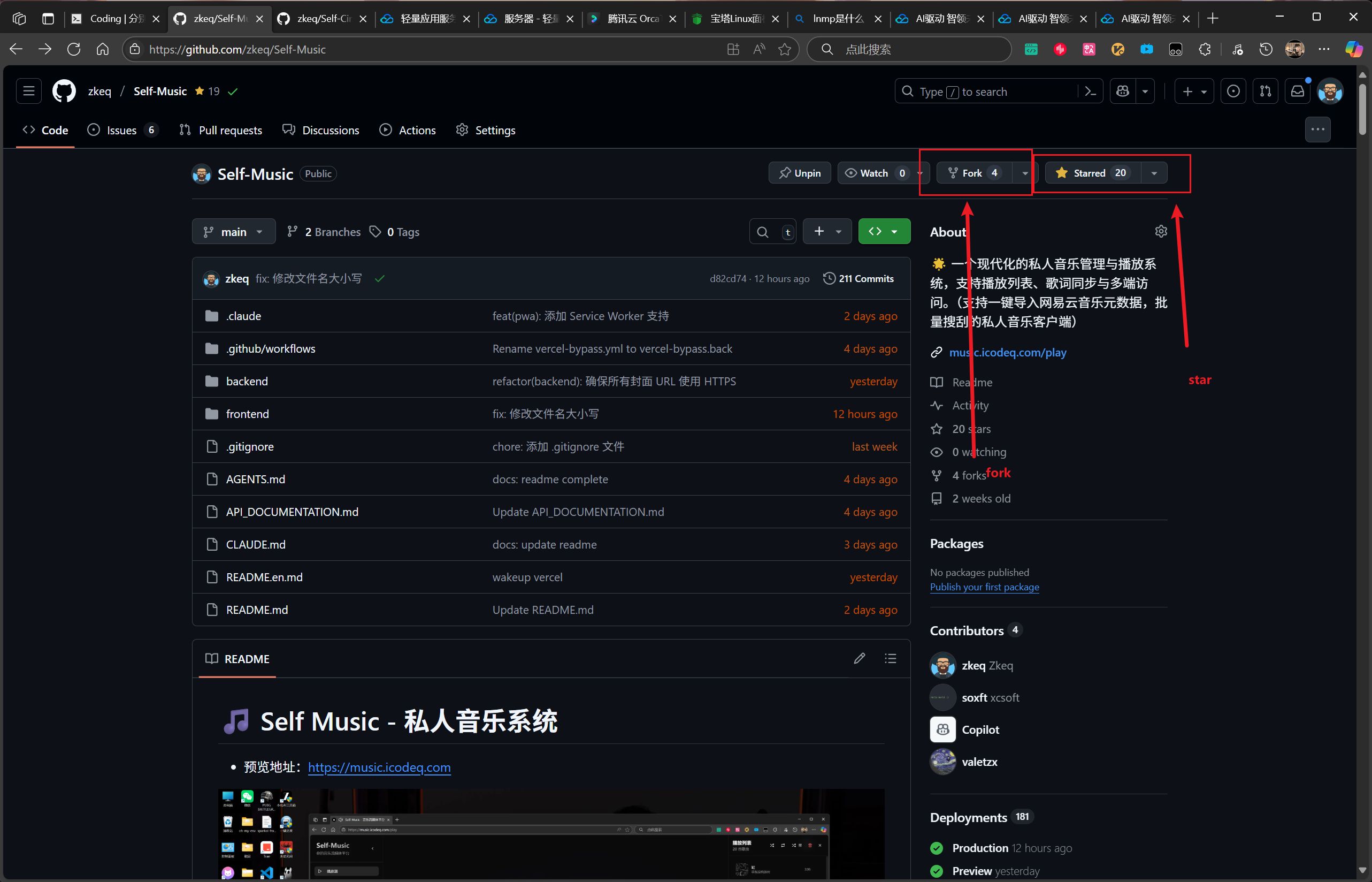1372x882 pixels.
Task: Click the green check status beside the latest commit
Action: [379, 278]
